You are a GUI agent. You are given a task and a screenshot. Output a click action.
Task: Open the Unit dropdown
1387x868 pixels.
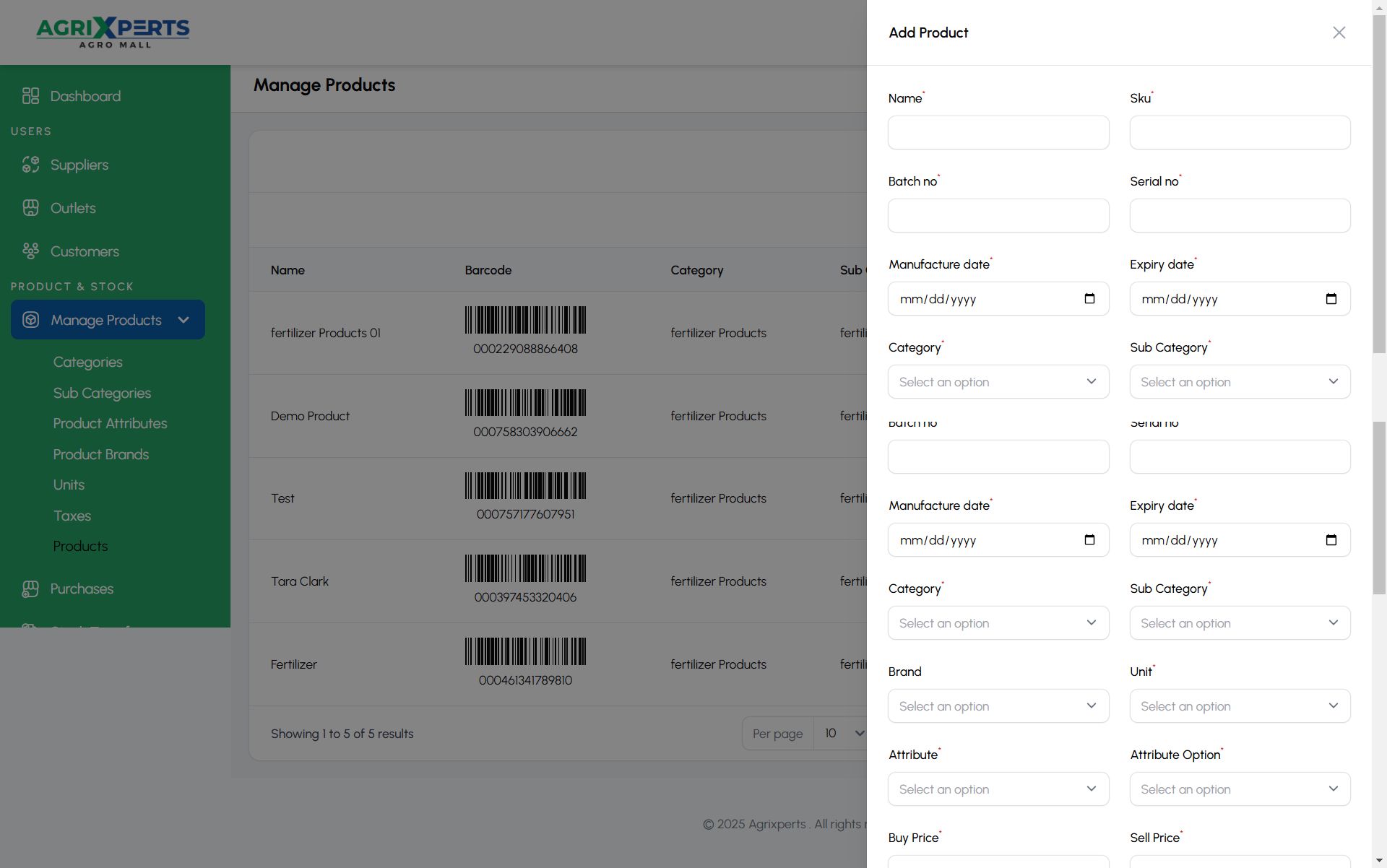click(1240, 706)
